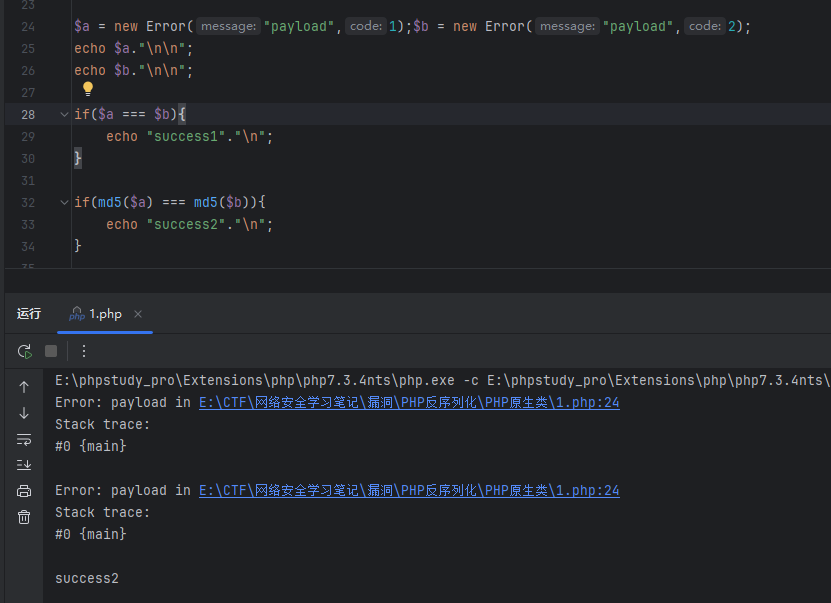This screenshot has height=603, width=831.
Task: Click line number 28 in the gutter
Action: (27, 115)
